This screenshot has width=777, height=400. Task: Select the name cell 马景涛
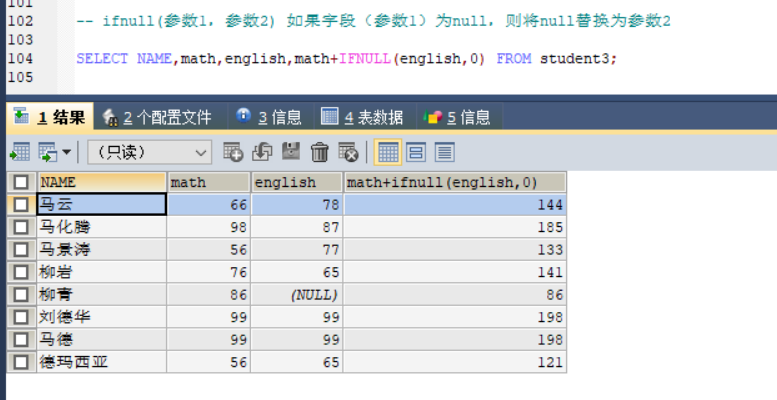tap(102, 249)
